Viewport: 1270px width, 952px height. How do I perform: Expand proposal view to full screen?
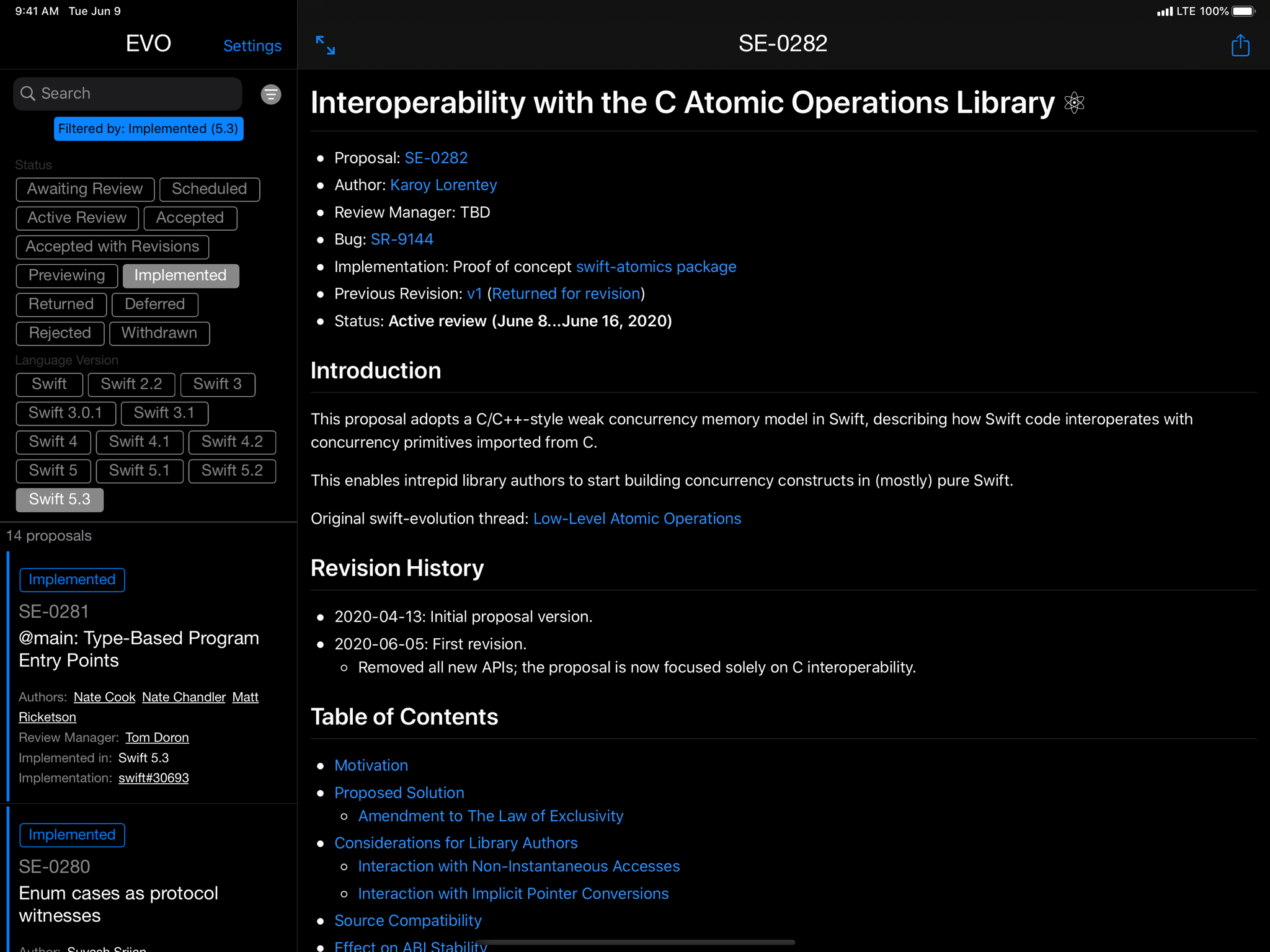click(326, 45)
